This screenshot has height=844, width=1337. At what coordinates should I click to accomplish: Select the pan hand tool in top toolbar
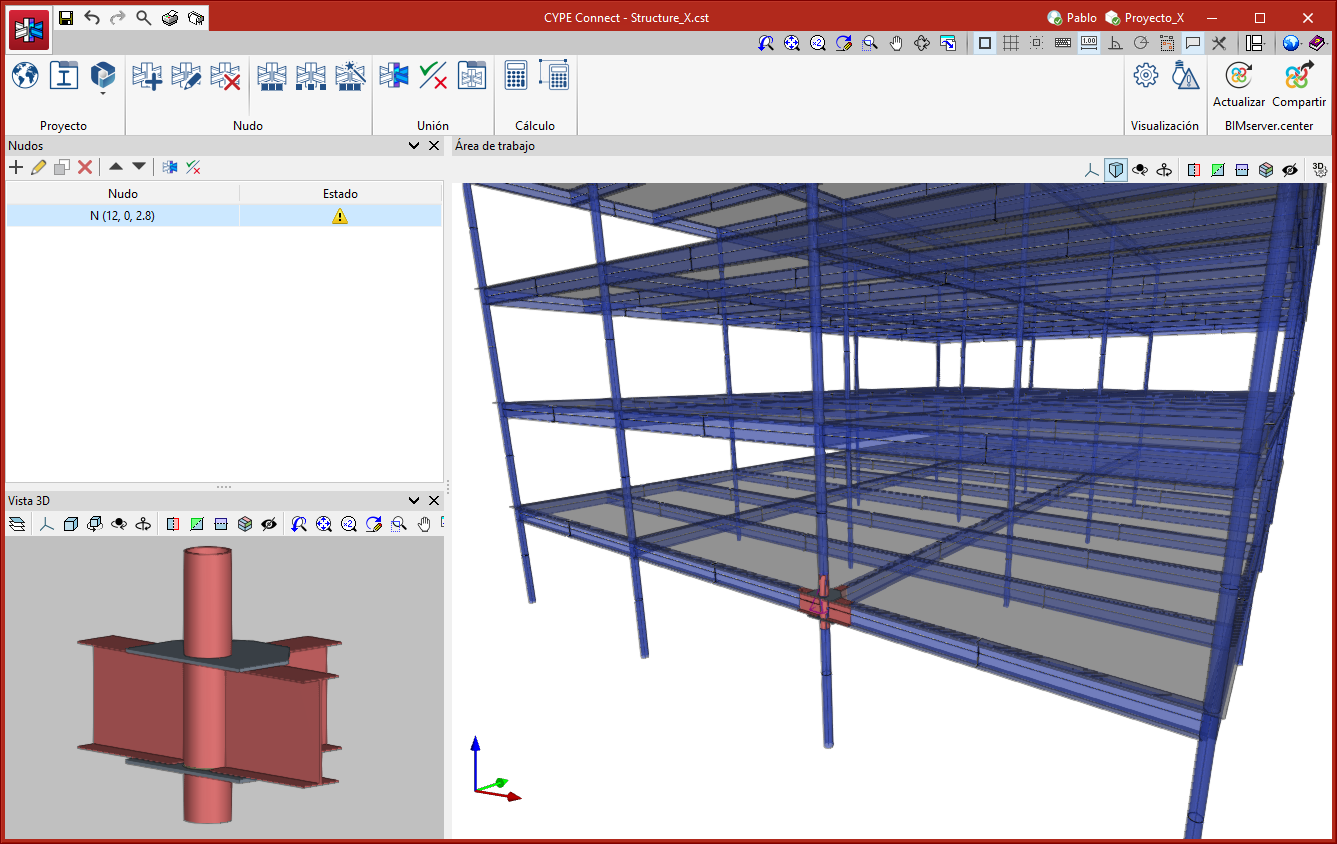896,43
